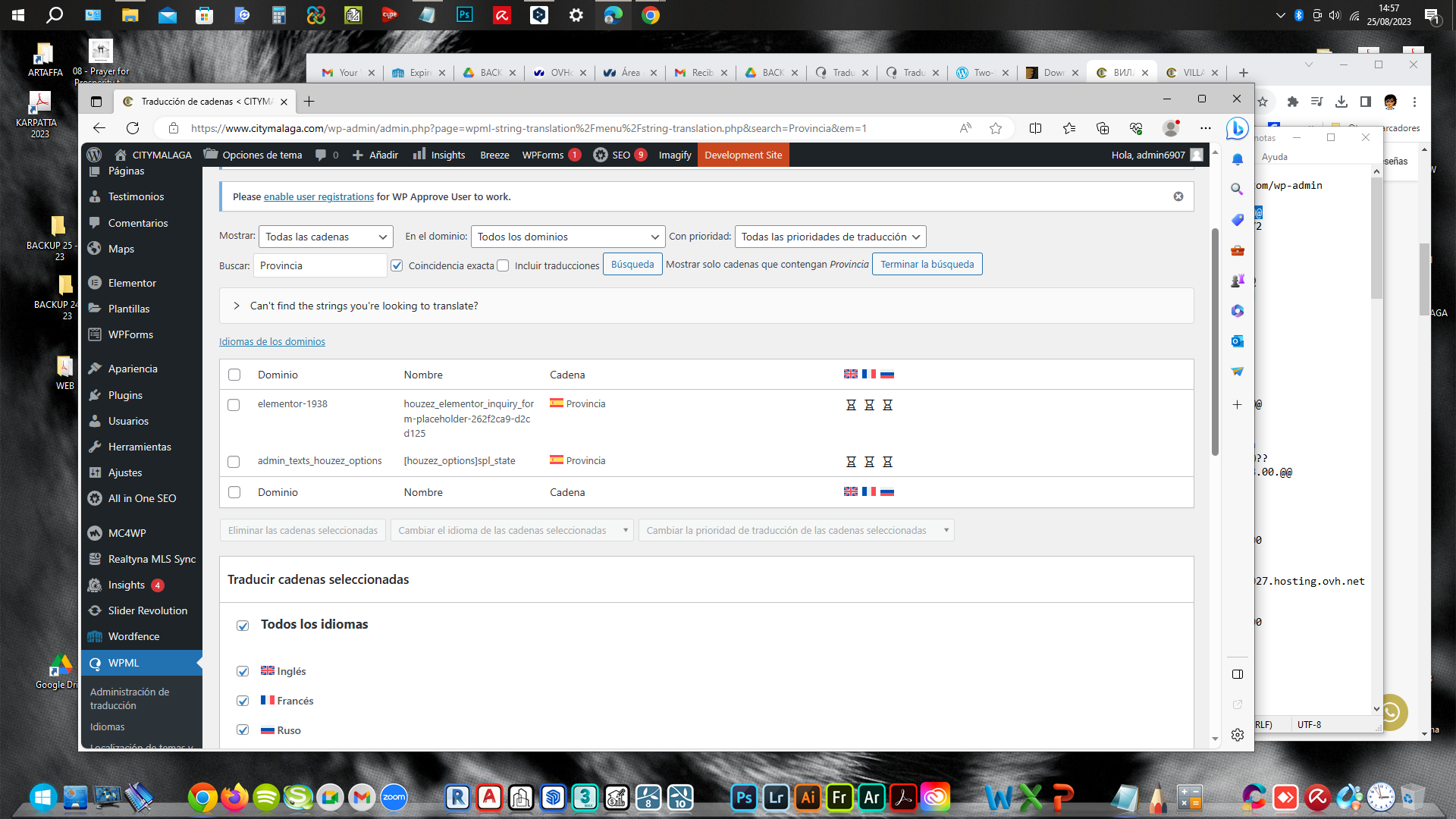Open Cambiar el idioma de cadenas dropdown
This screenshot has width=1456, height=819.
pyautogui.click(x=512, y=530)
